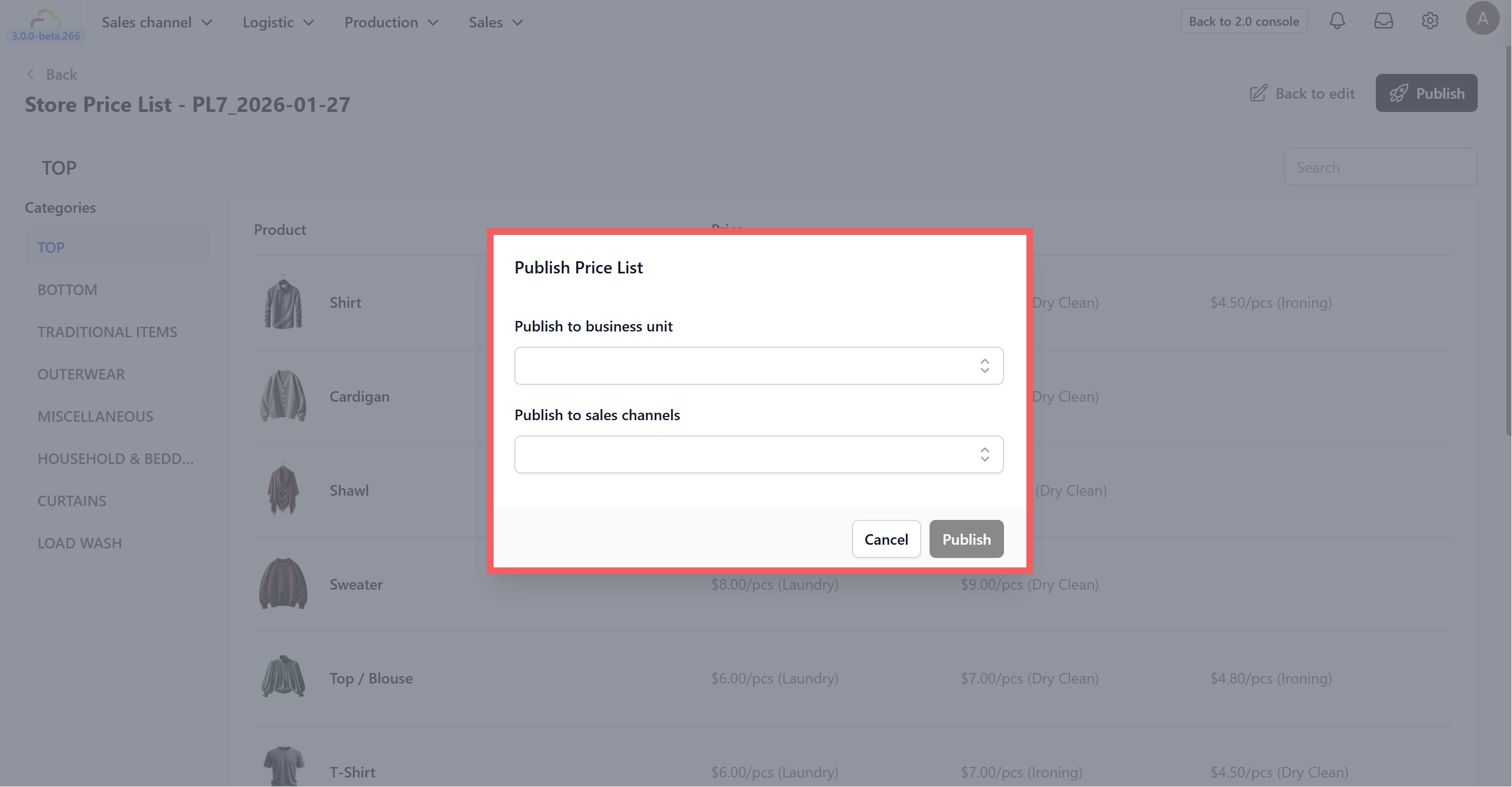The image size is (1512, 787).
Task: Click the Back arrow icon
Action: click(x=31, y=74)
